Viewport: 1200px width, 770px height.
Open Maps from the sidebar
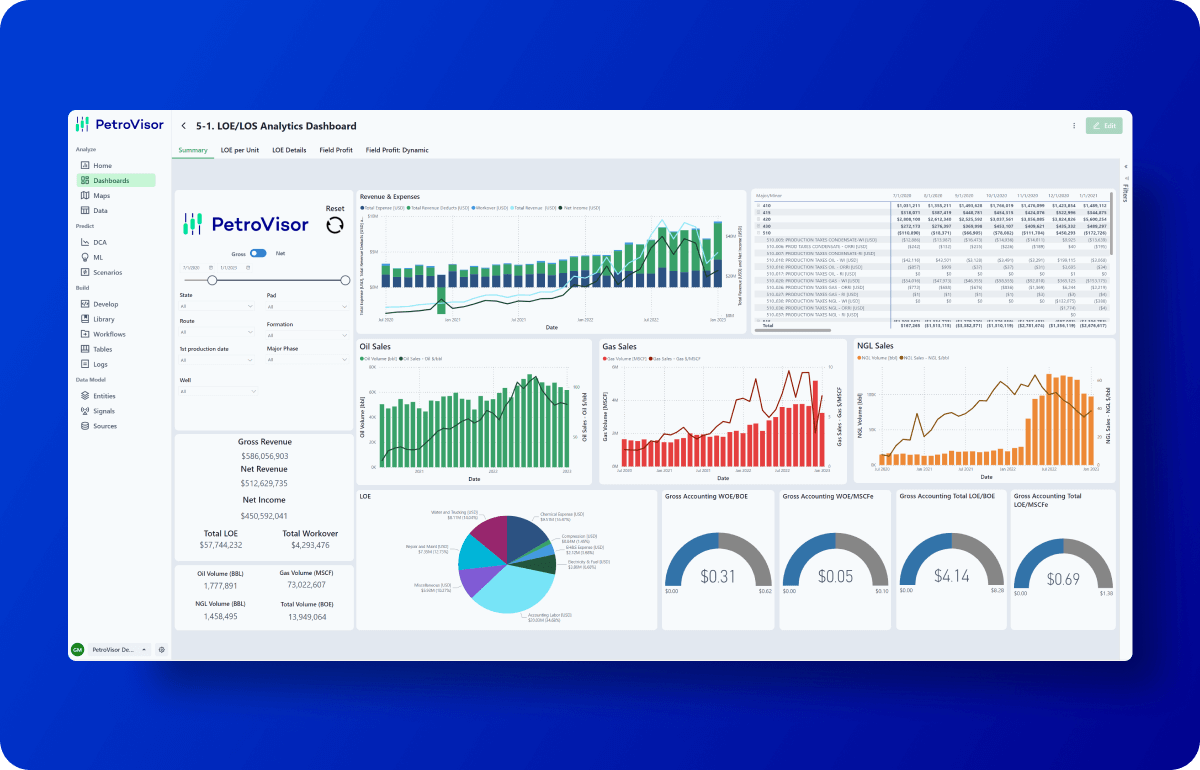101,196
